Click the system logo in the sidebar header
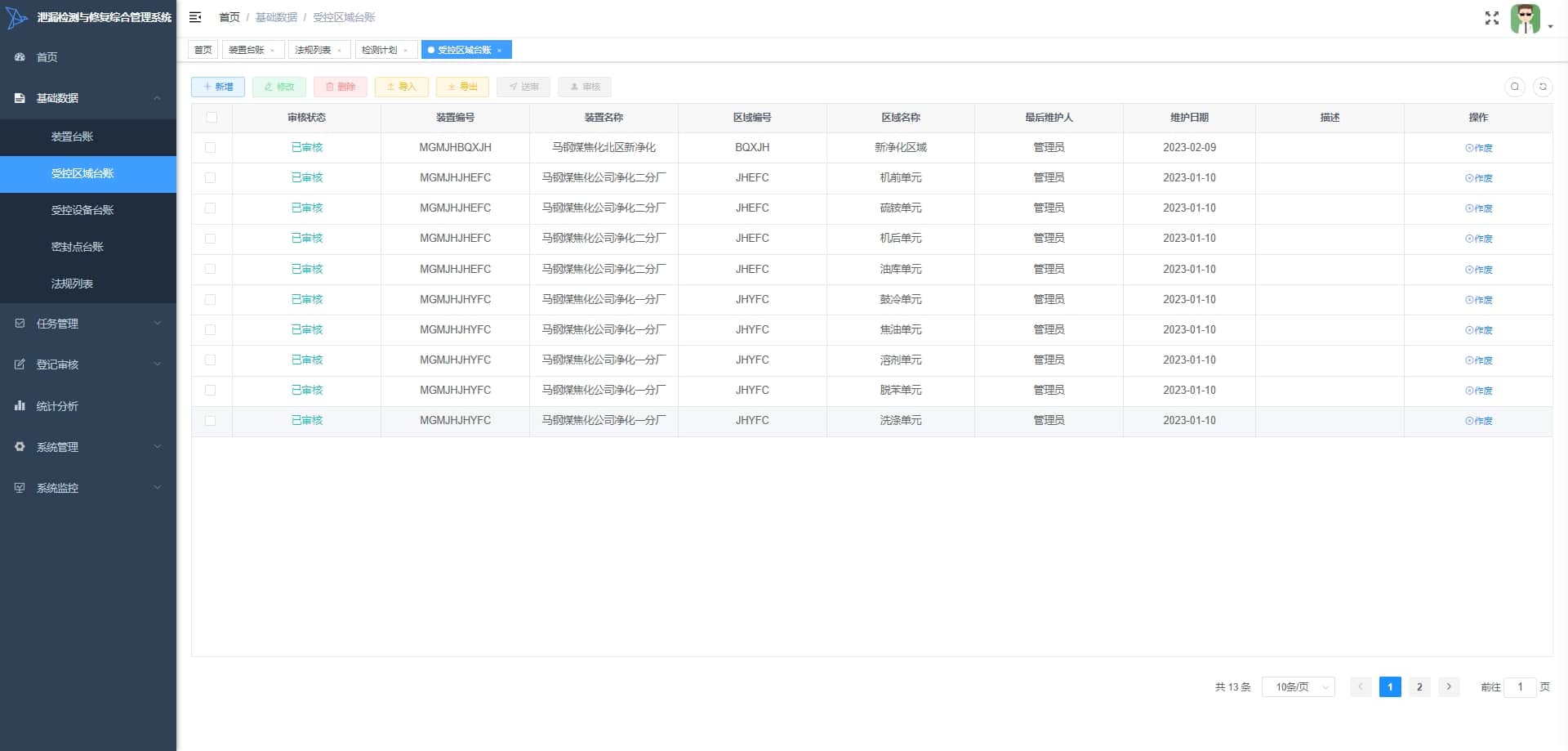1568x751 pixels. 16,17
